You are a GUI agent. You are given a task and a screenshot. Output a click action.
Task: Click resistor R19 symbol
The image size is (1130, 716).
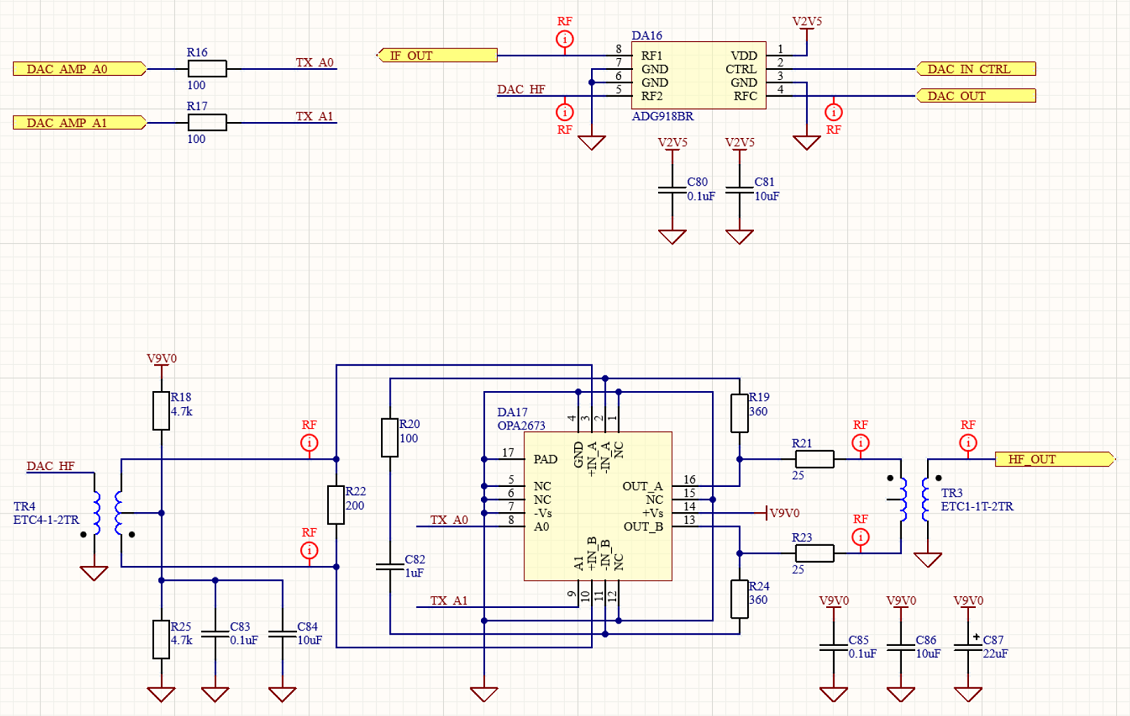tap(739, 412)
